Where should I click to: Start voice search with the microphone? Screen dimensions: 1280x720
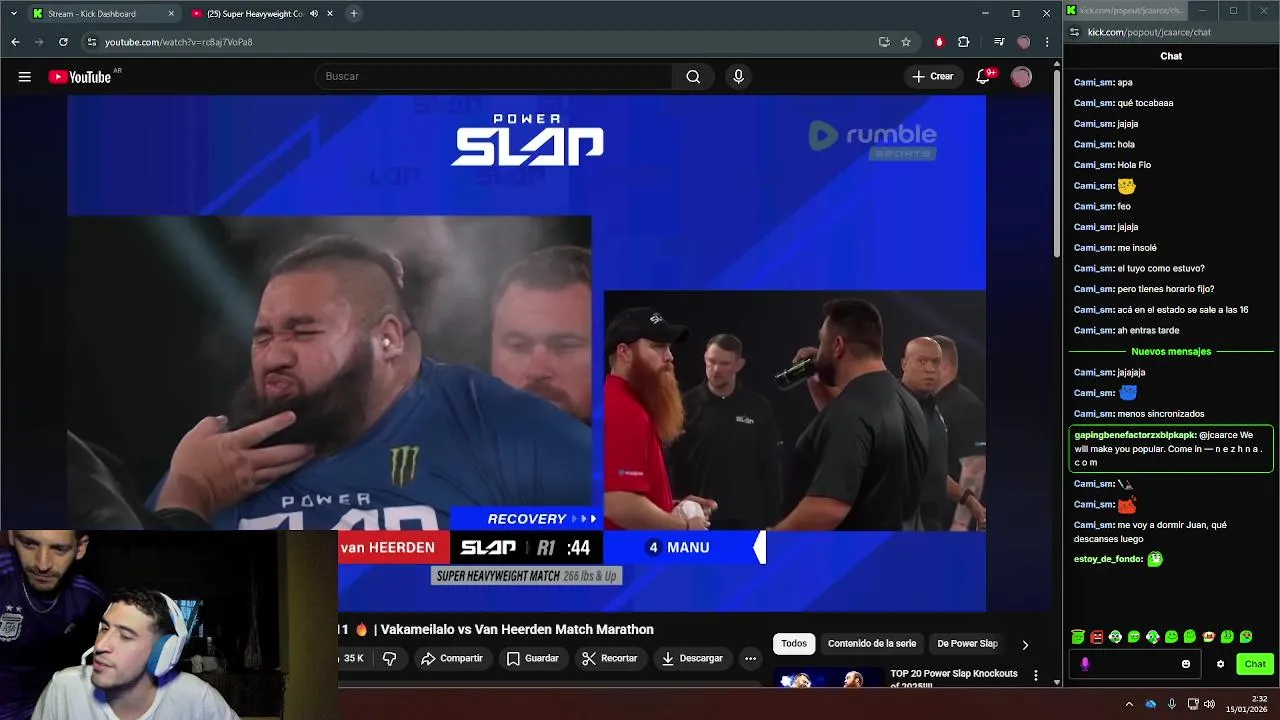[x=738, y=77]
